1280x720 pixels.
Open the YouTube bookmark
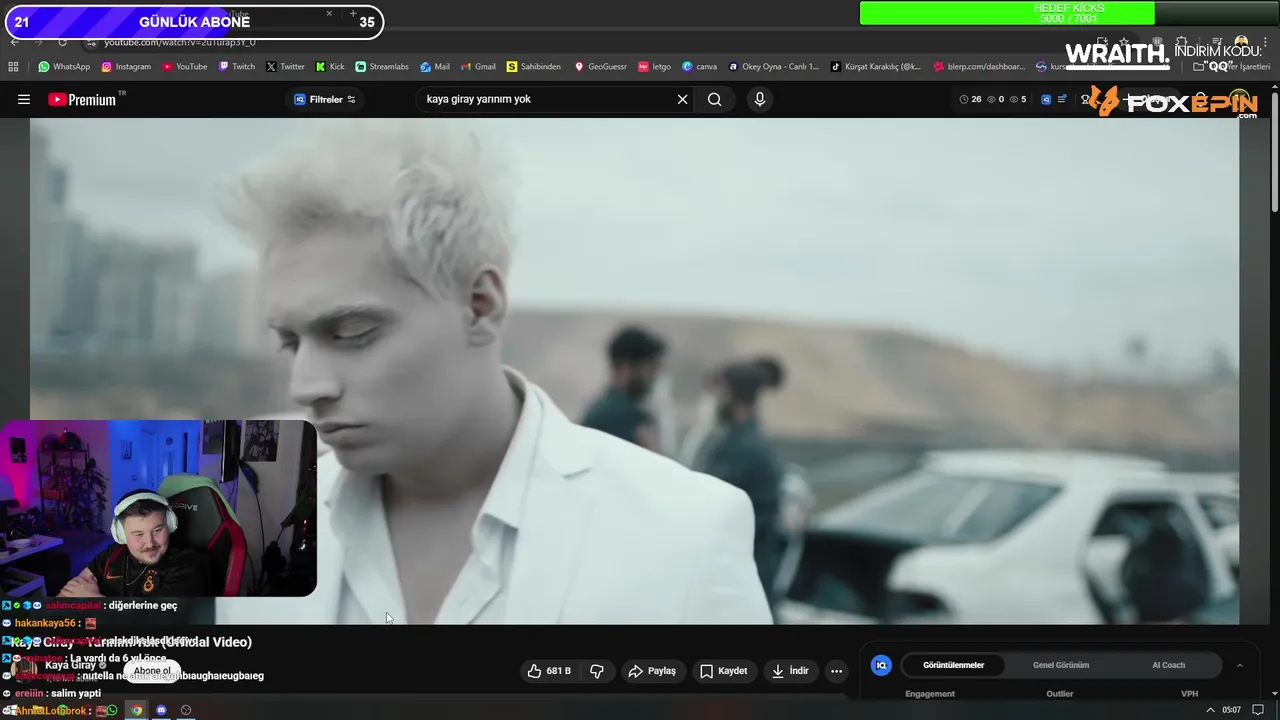184,67
